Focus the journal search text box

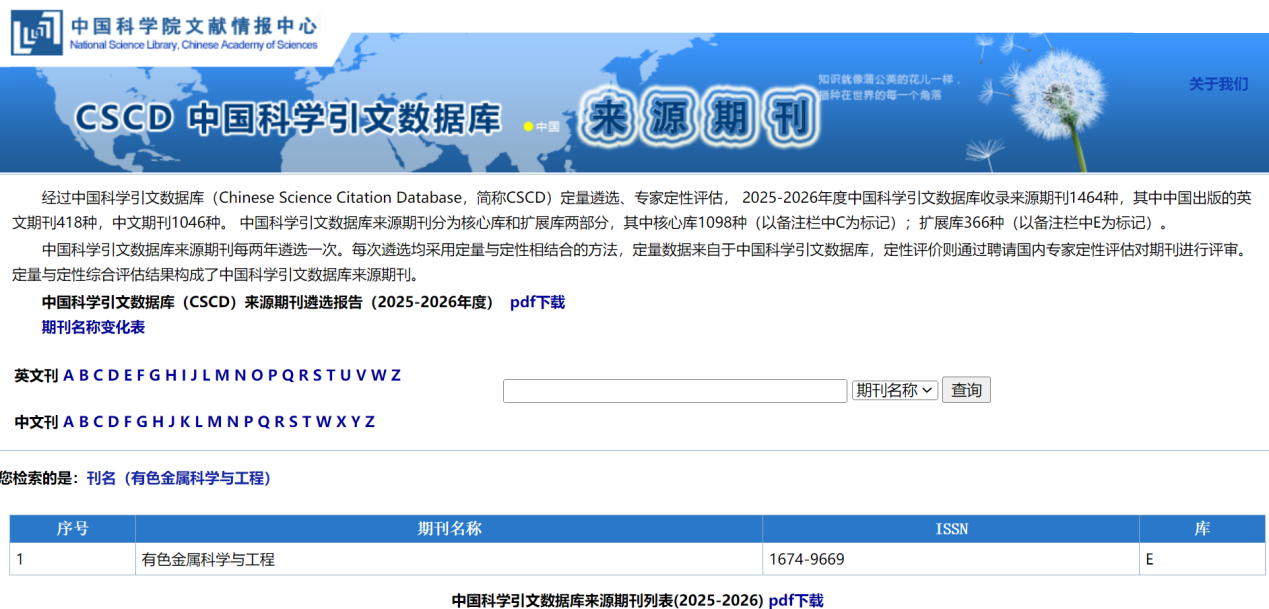(x=675, y=390)
